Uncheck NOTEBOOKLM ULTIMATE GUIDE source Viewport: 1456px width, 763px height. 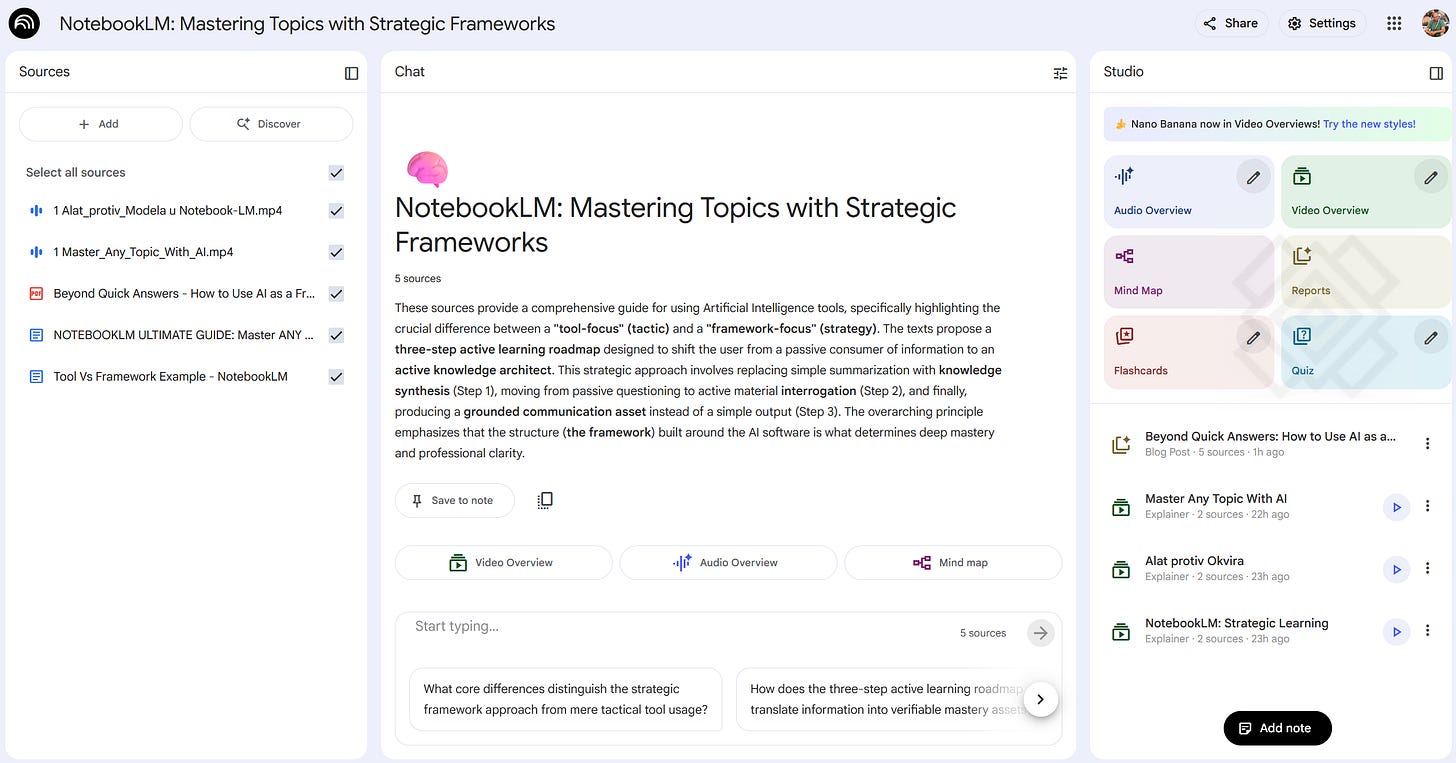(x=336, y=335)
